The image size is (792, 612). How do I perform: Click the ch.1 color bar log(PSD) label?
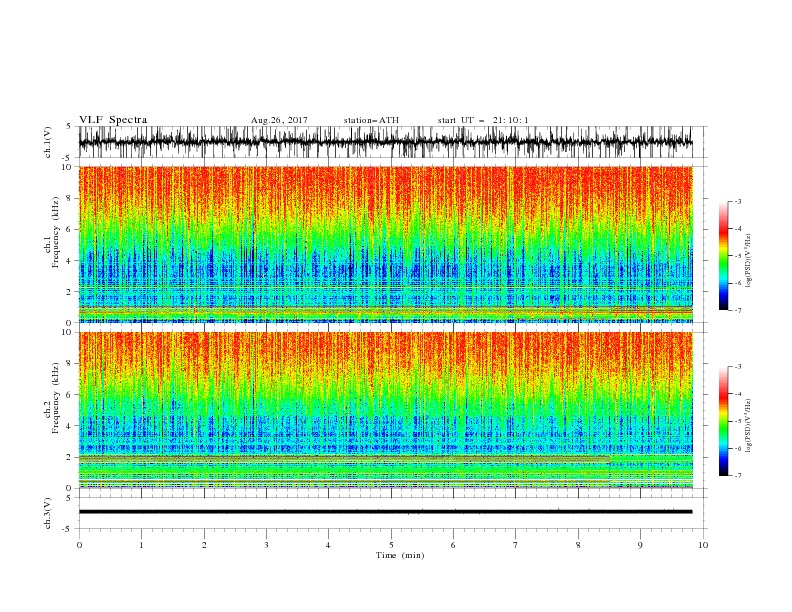click(748, 261)
